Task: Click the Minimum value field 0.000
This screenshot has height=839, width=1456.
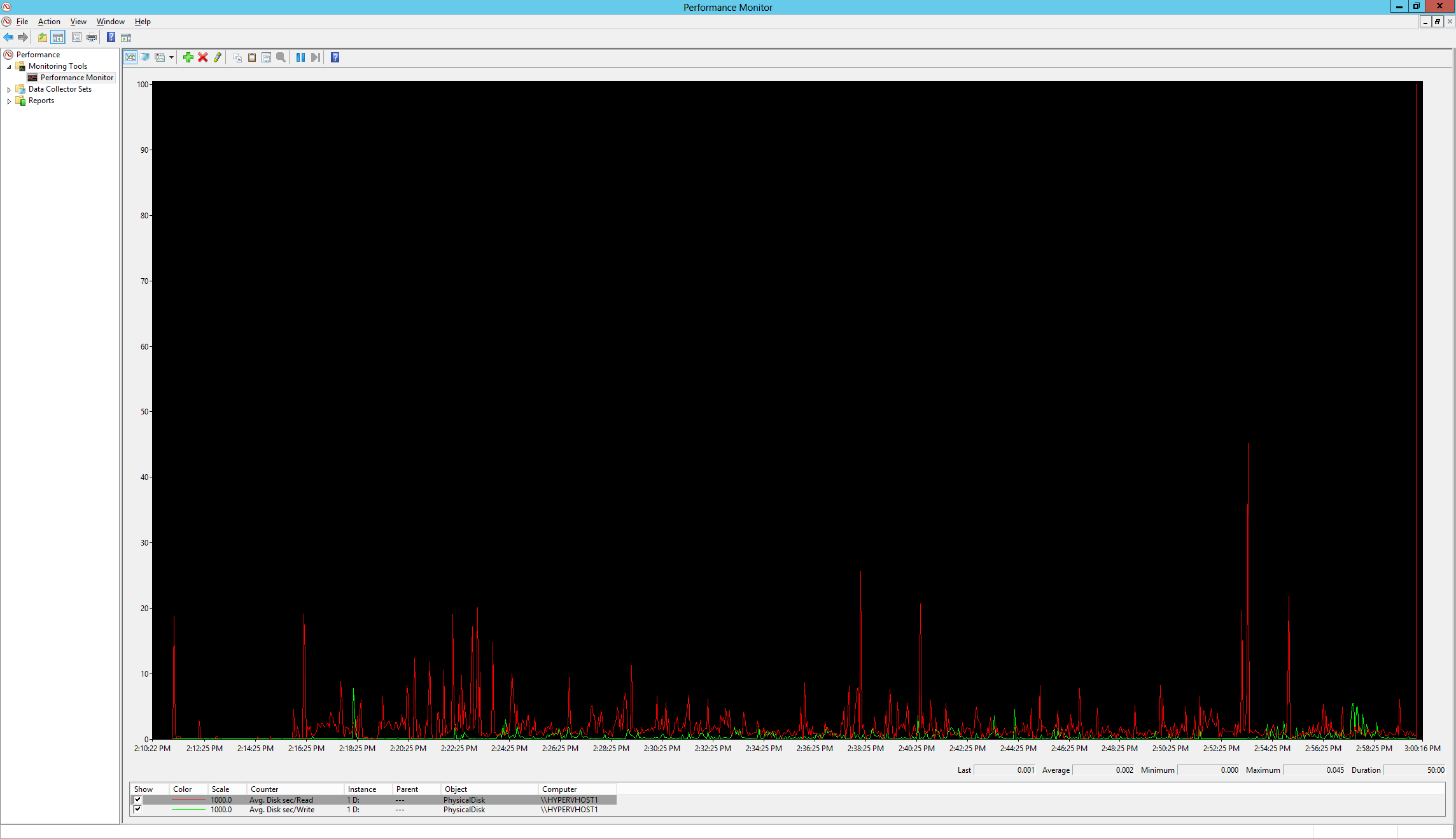Action: click(x=1209, y=770)
